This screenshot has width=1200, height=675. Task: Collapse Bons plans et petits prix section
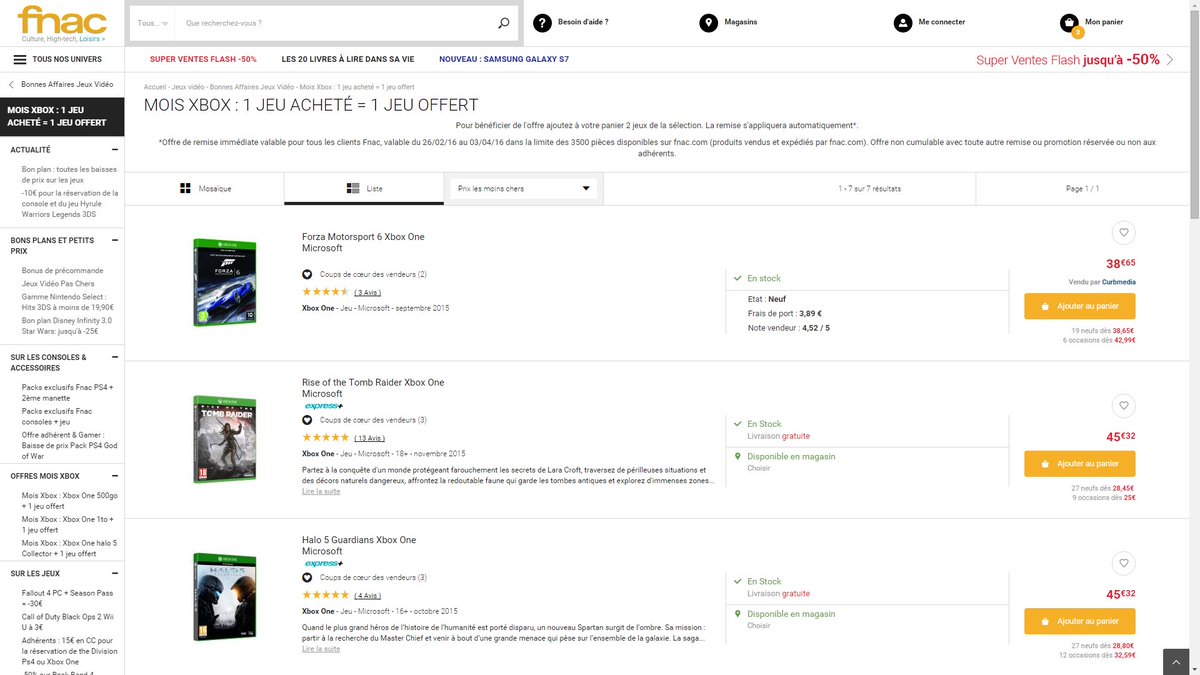pyautogui.click(x=115, y=240)
